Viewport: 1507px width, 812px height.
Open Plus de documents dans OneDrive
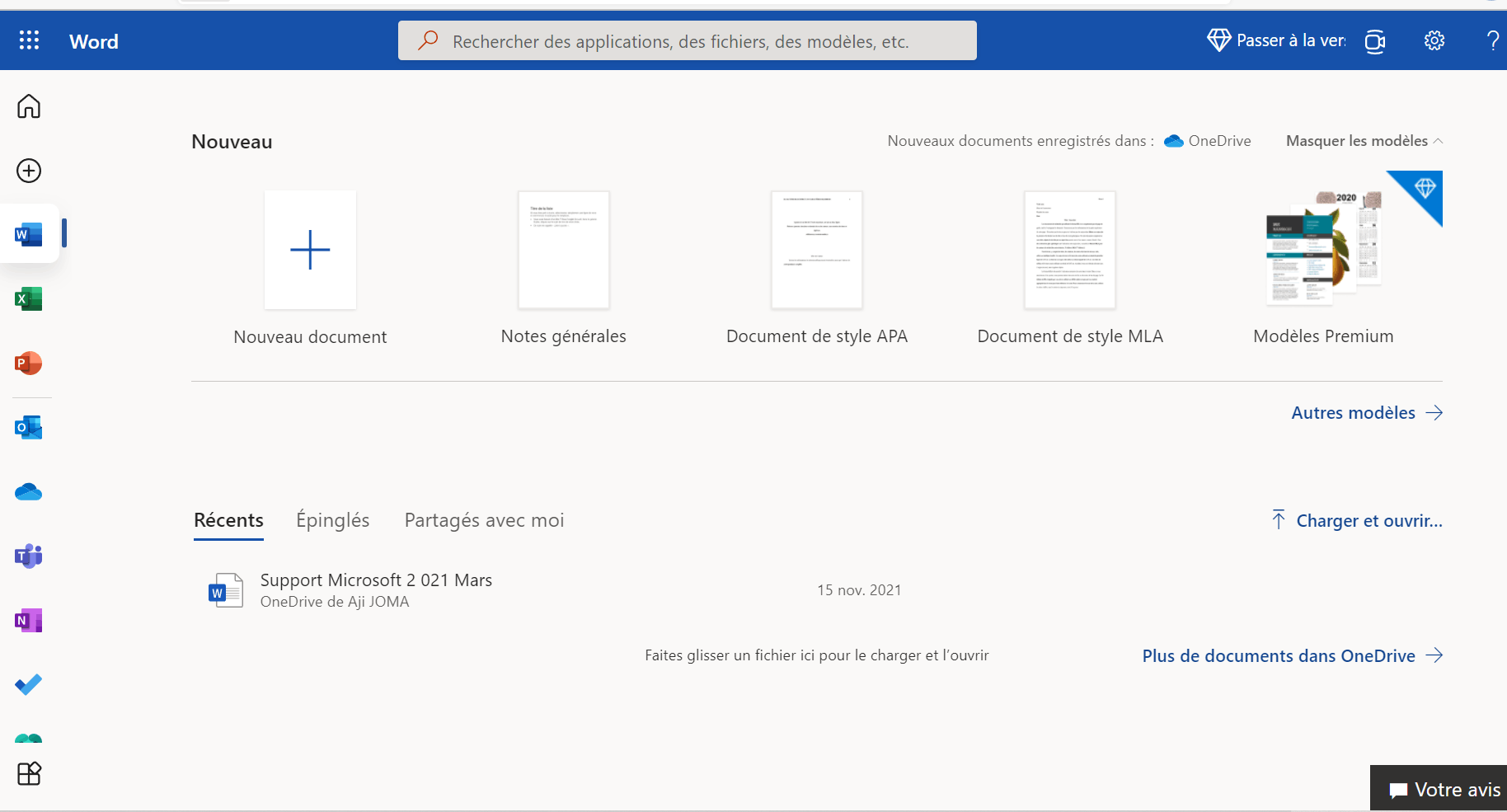1292,656
